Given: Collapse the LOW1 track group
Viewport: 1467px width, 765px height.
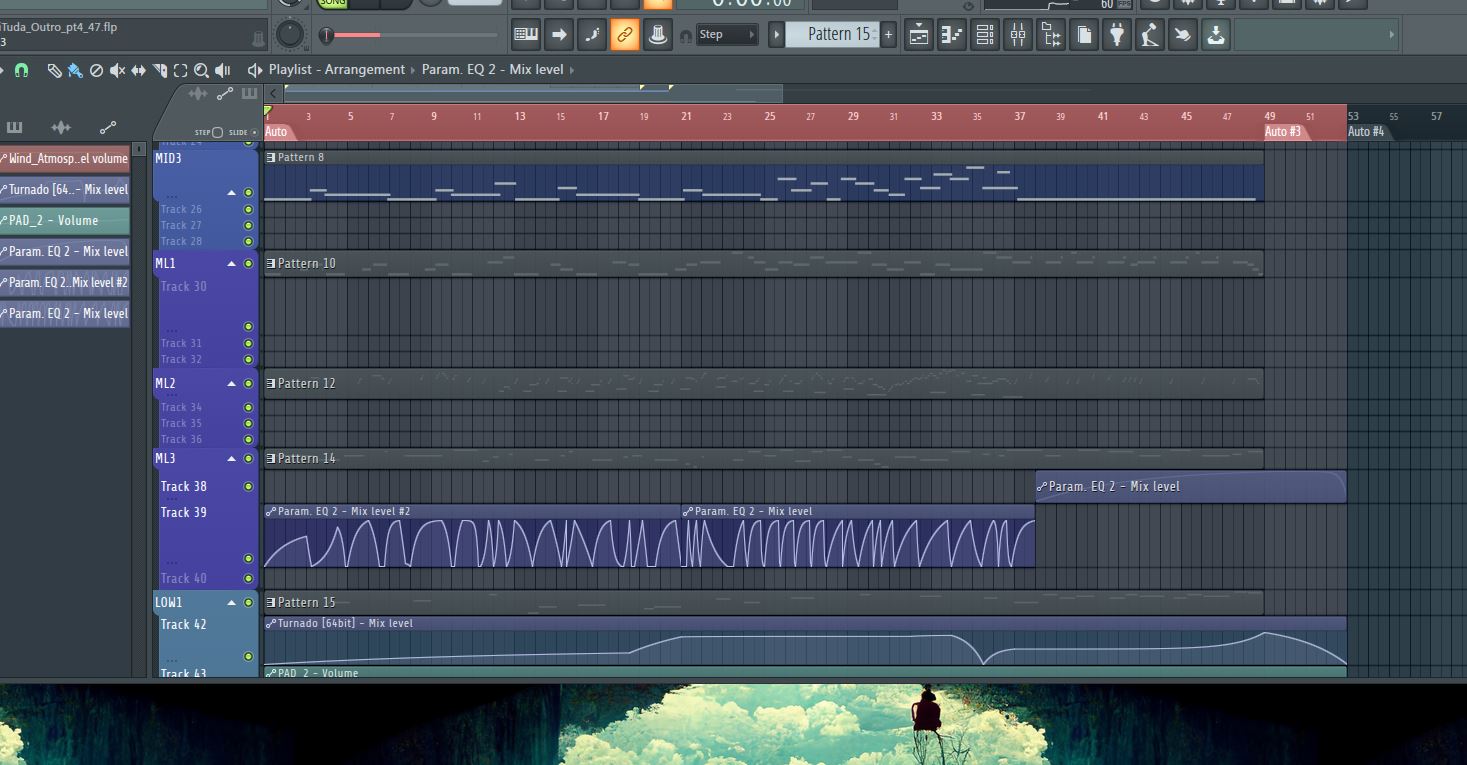Looking at the screenshot, I should (x=232, y=603).
